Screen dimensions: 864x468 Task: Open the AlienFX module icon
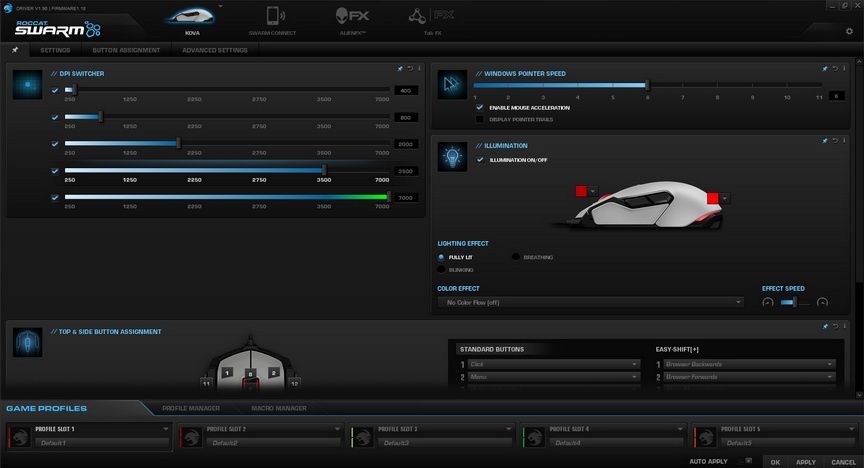352,16
